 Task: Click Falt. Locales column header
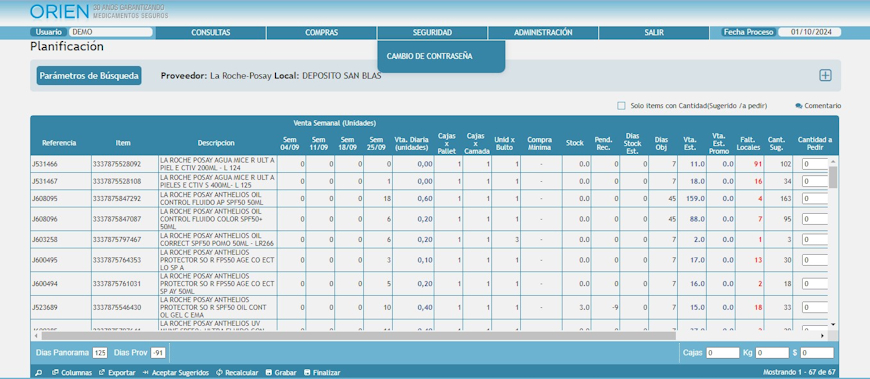click(x=748, y=143)
